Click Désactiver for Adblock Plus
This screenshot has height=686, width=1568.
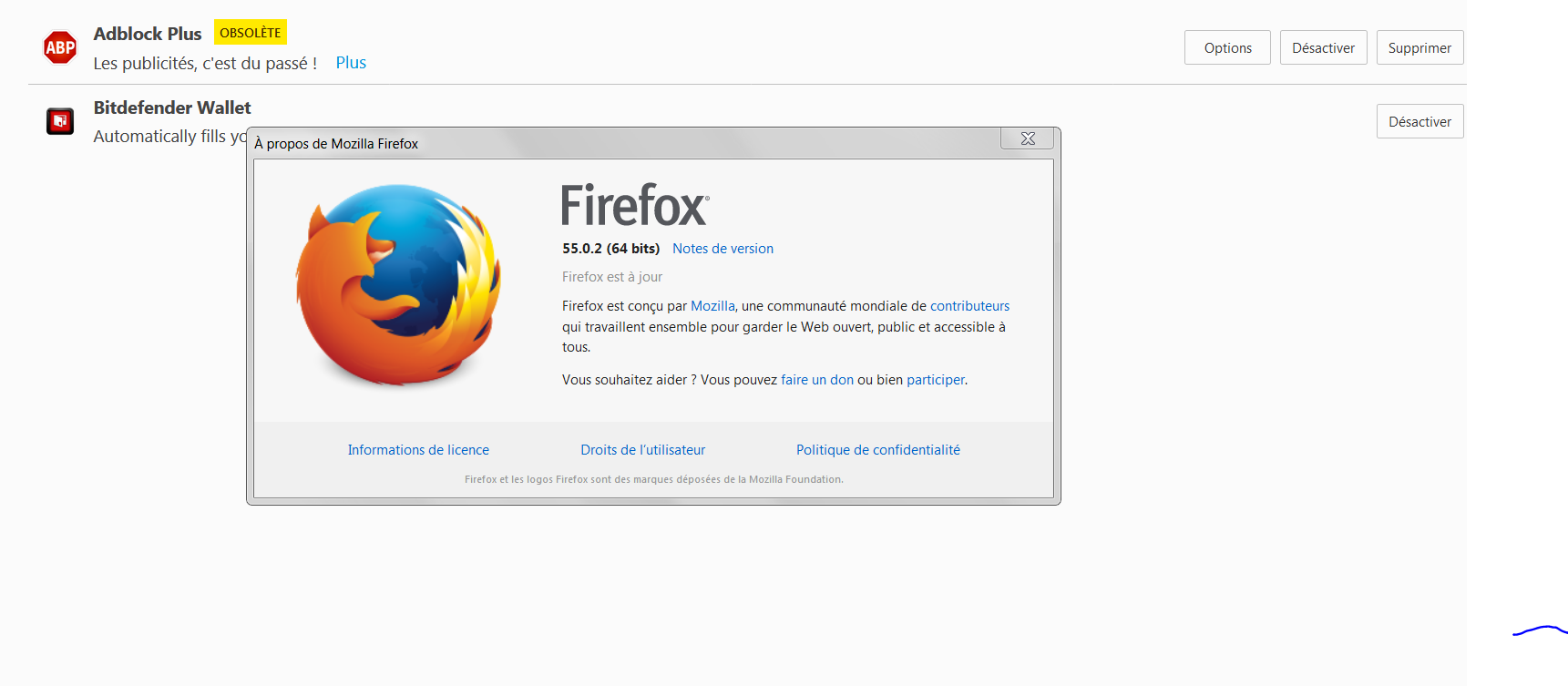click(x=1323, y=47)
